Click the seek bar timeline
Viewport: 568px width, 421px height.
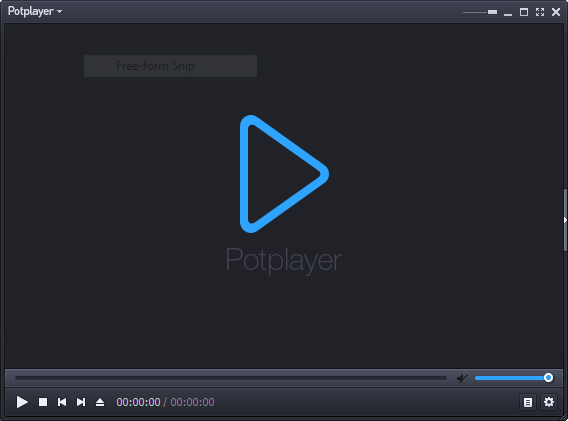click(231, 378)
